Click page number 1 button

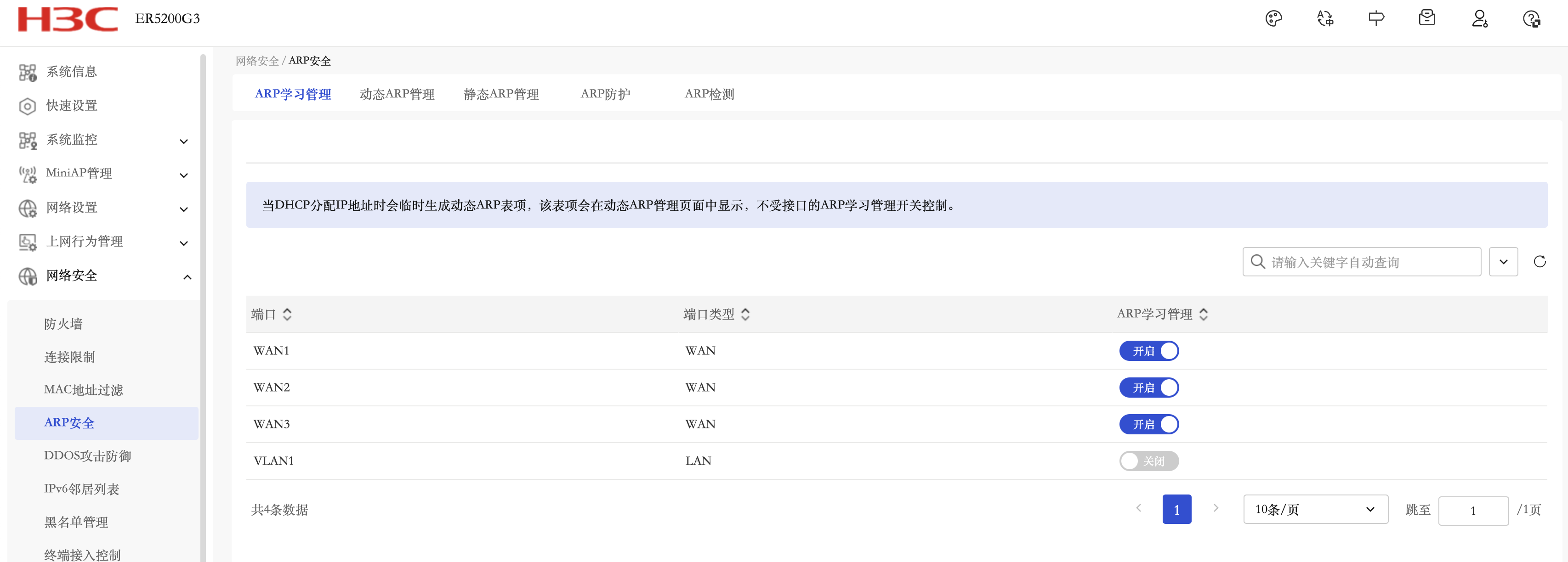click(1176, 509)
